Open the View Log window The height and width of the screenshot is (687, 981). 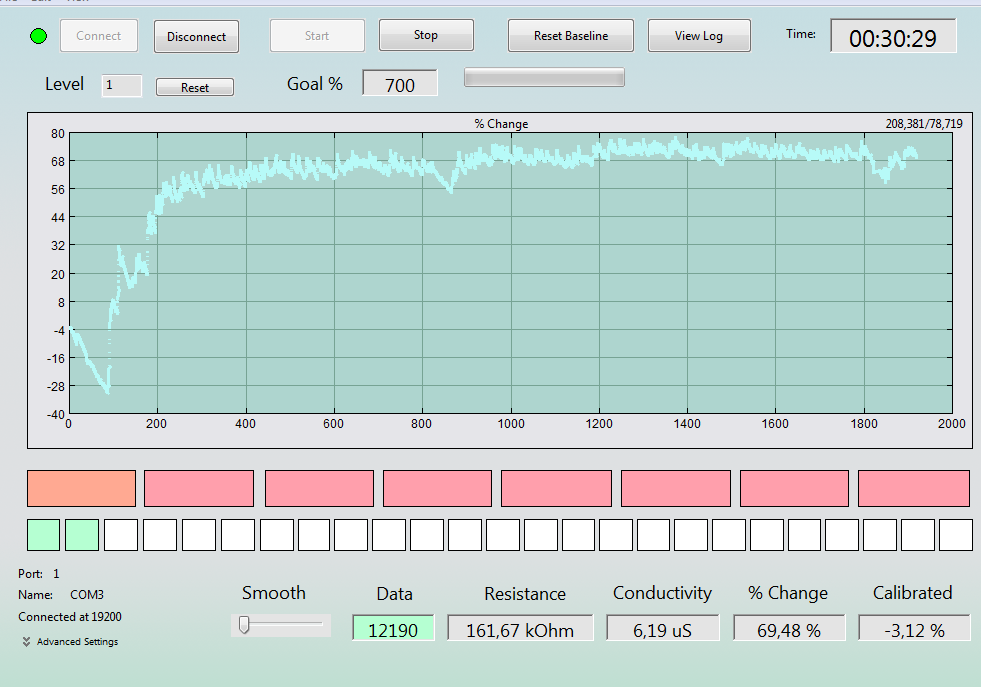click(x=699, y=36)
